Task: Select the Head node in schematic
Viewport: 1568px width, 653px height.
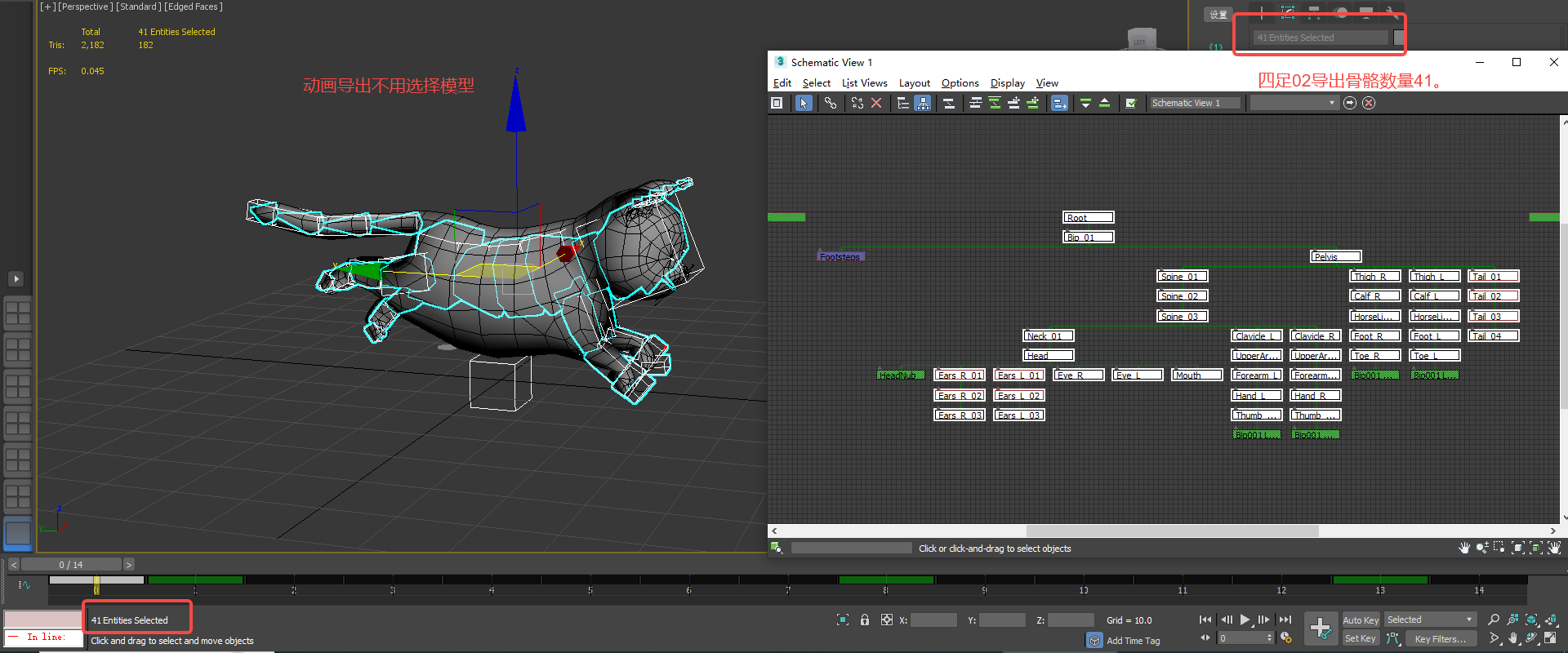Action: [1049, 355]
